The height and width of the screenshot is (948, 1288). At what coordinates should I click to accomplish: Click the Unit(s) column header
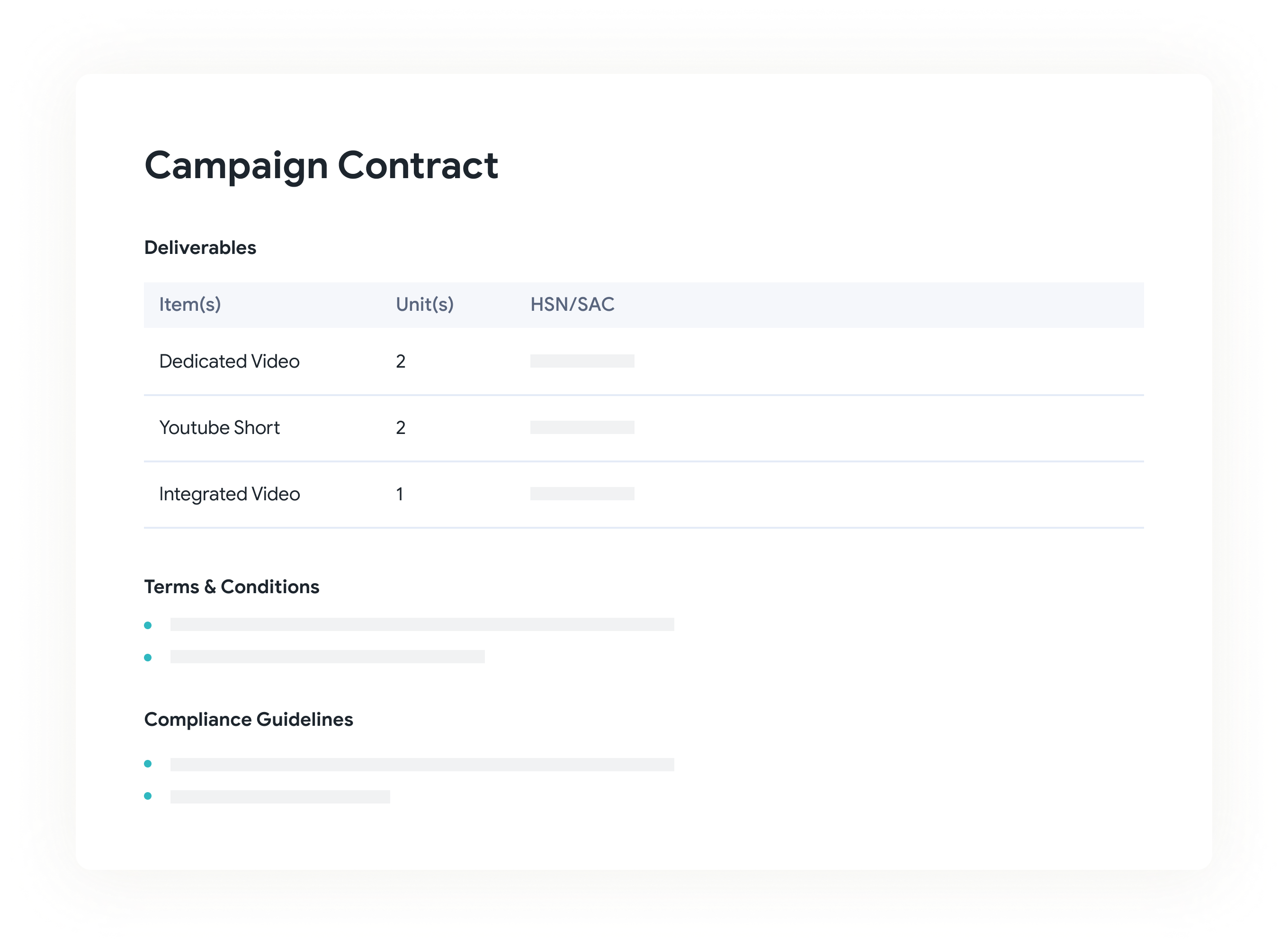click(424, 304)
